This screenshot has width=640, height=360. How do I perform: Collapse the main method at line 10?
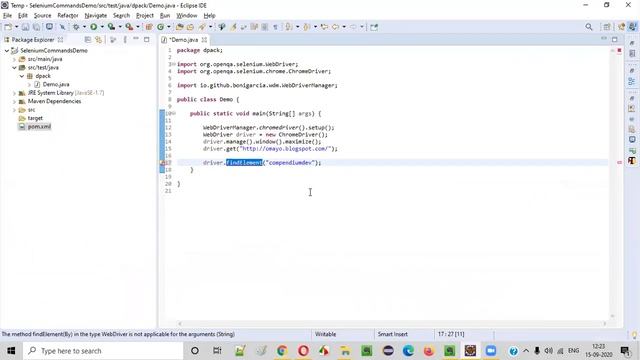point(174,113)
